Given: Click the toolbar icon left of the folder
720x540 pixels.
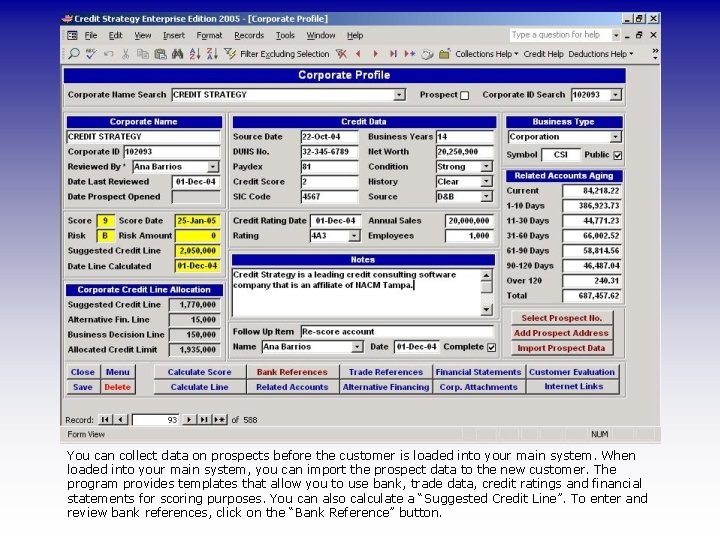Looking at the screenshot, I should (428, 55).
